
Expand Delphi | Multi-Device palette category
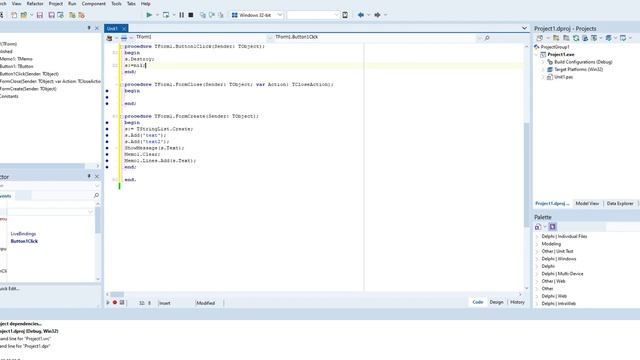click(x=537, y=274)
